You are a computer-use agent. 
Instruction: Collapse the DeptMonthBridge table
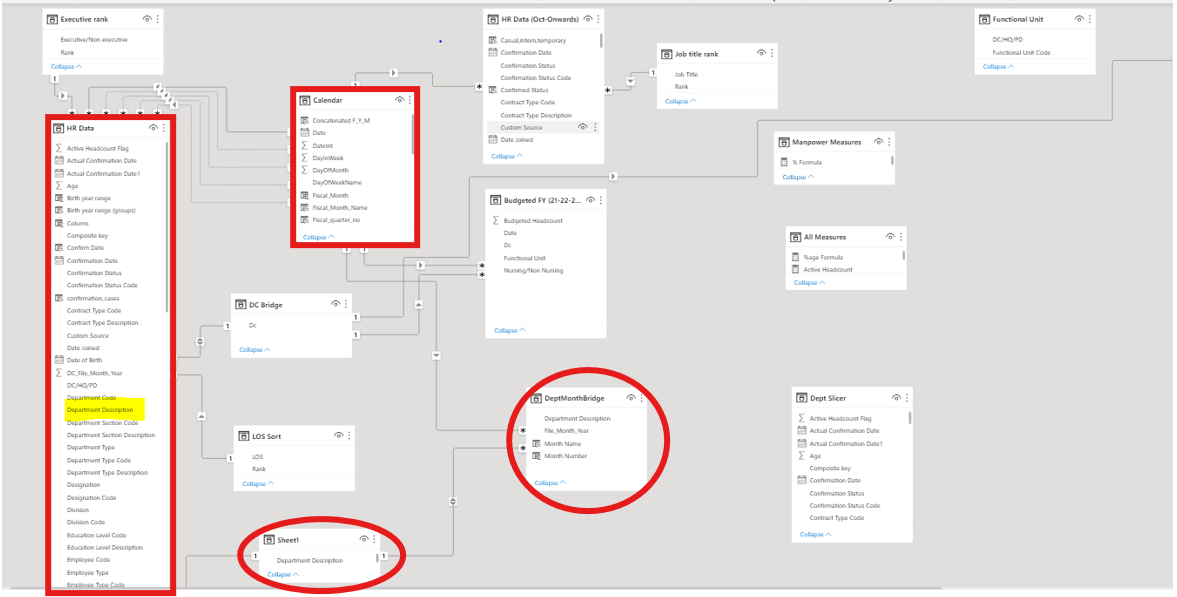(550, 484)
